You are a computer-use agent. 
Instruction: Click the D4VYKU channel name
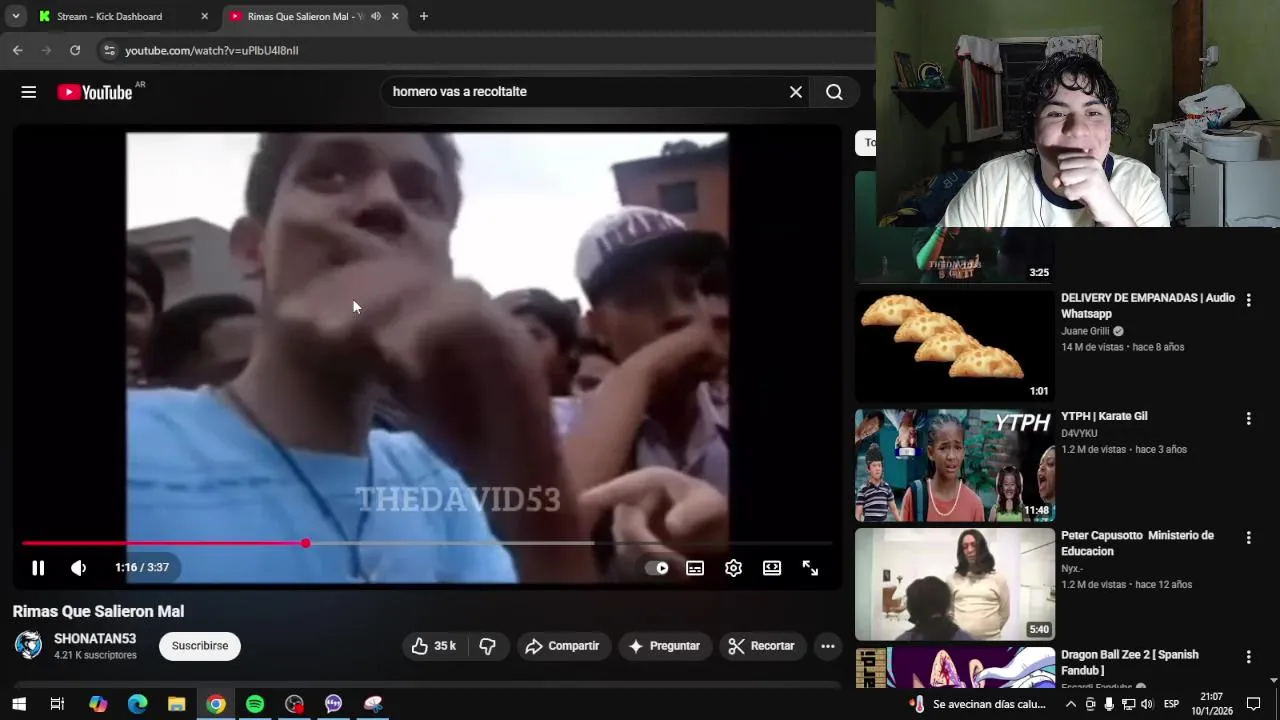coord(1079,433)
